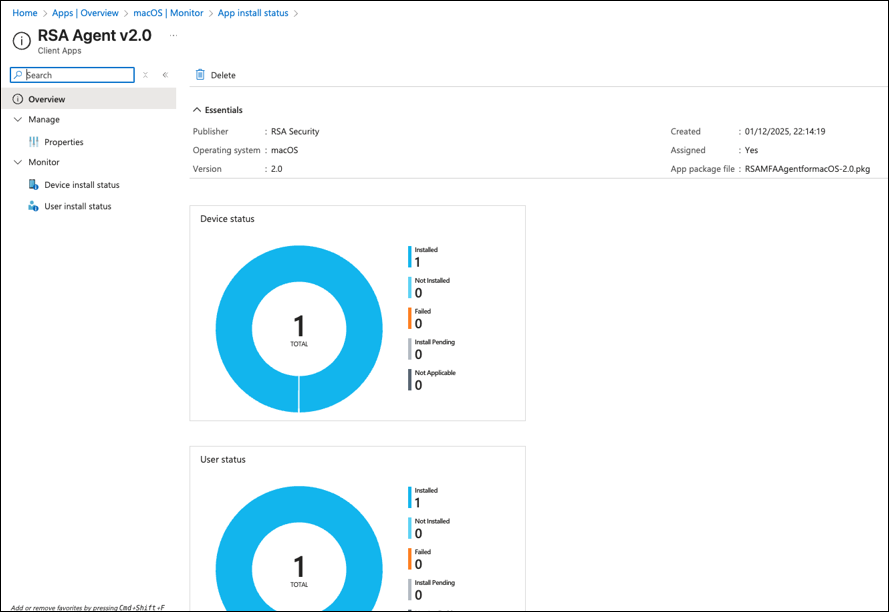This screenshot has height=612, width=889.
Task: Click the info icon beside the RSA Agent title
Action: (x=21, y=41)
